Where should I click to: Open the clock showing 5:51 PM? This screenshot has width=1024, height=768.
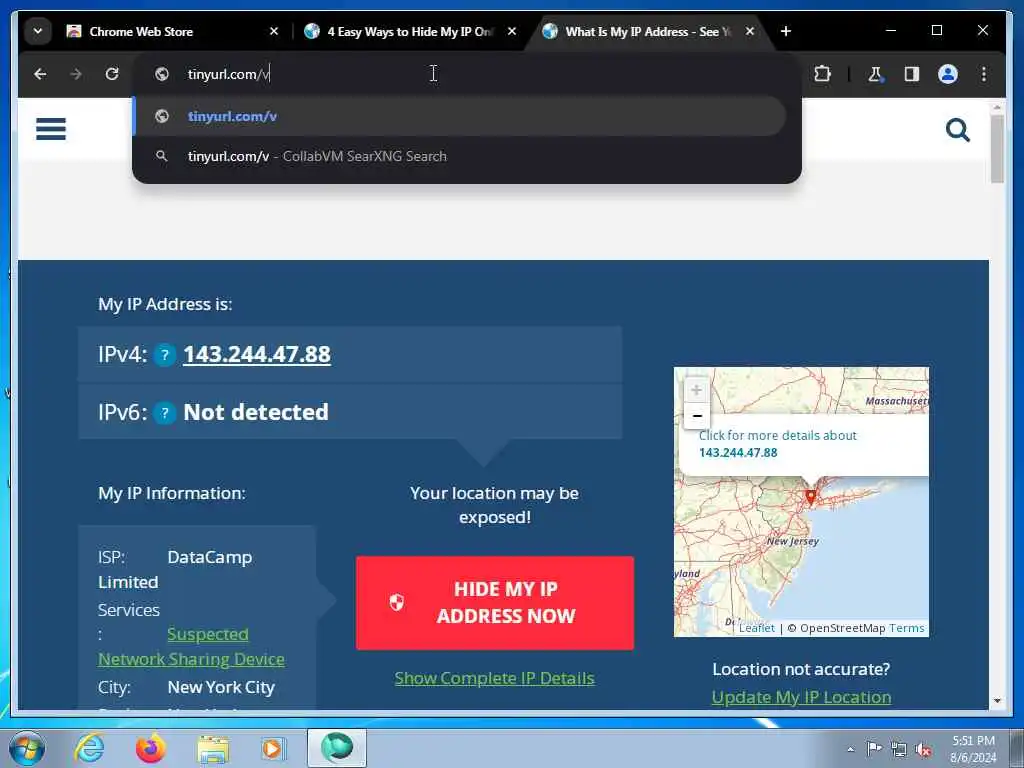tap(973, 749)
